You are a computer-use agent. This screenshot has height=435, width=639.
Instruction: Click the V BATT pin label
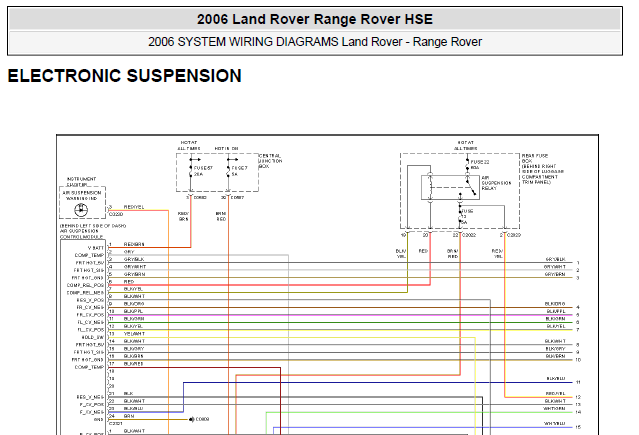[96, 248]
